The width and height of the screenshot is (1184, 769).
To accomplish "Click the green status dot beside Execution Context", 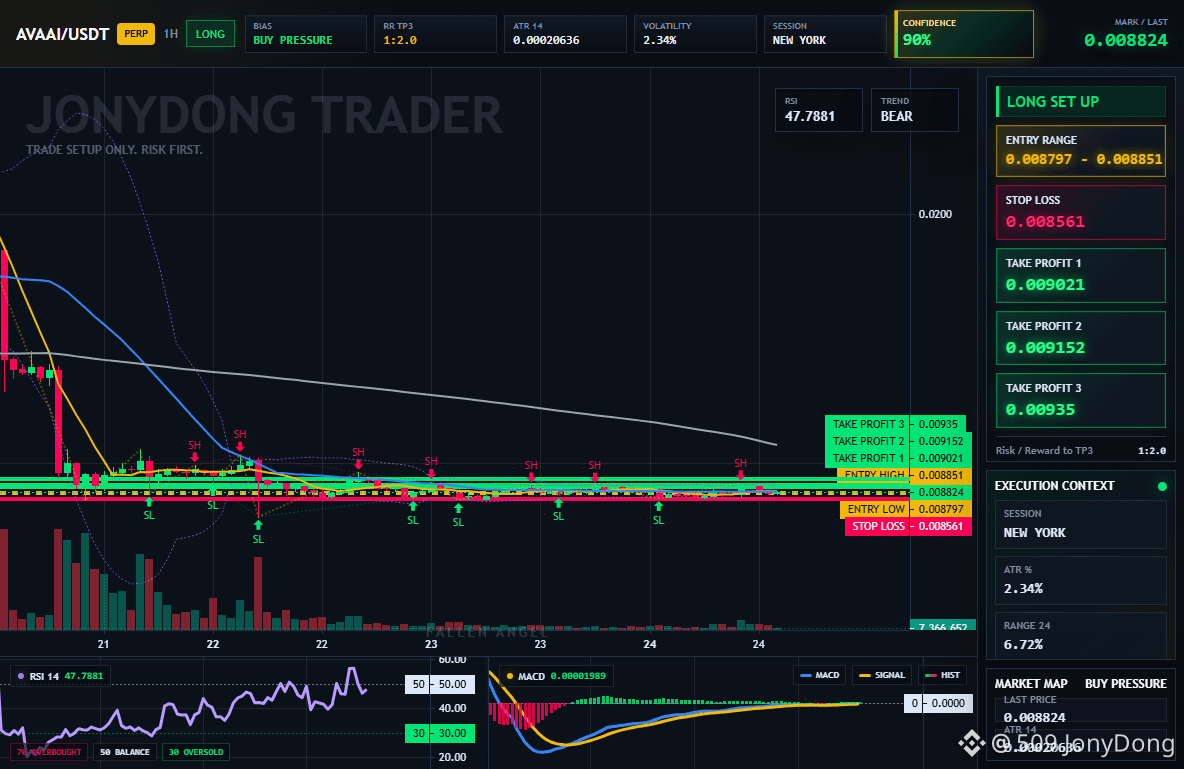I will point(1162,486).
